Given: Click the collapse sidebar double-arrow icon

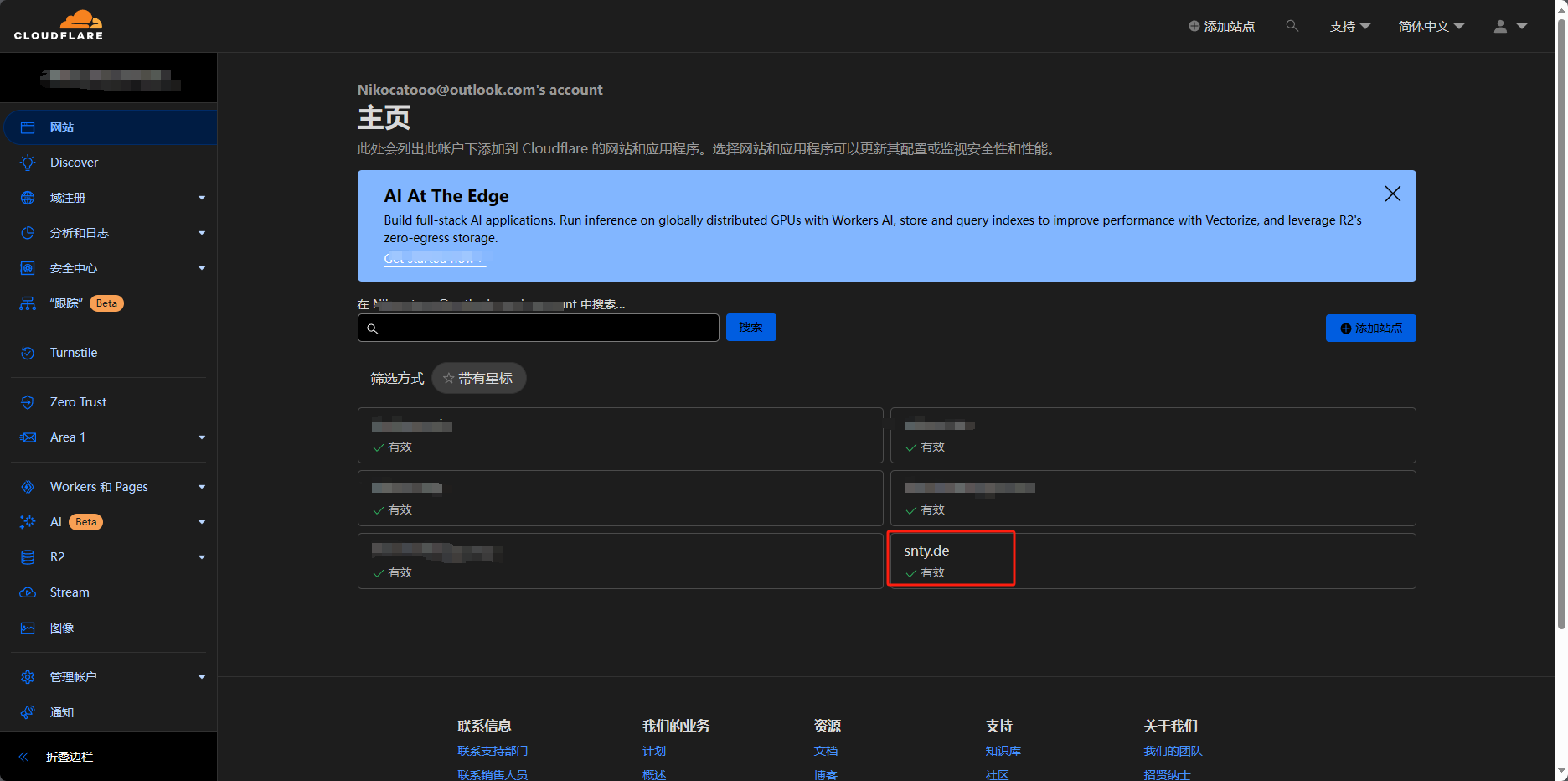Looking at the screenshot, I should tap(23, 757).
